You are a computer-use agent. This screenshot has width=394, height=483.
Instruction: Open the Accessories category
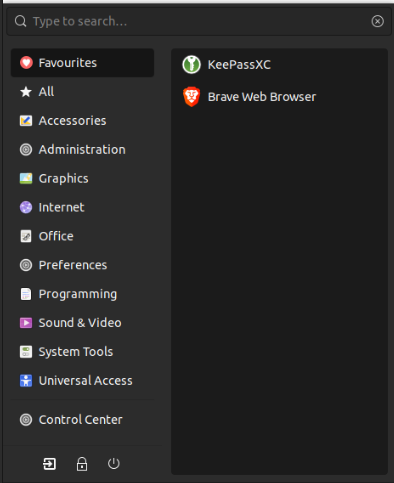[82, 121]
